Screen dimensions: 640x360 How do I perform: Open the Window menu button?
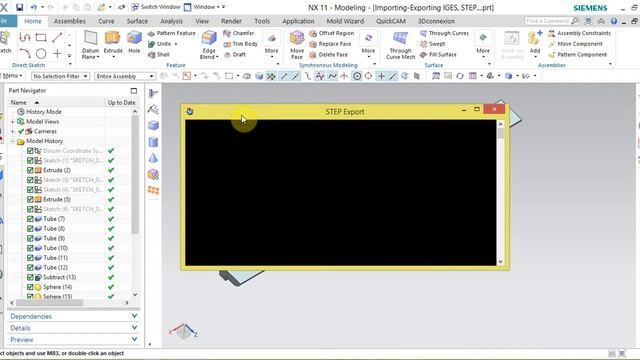pos(204,7)
